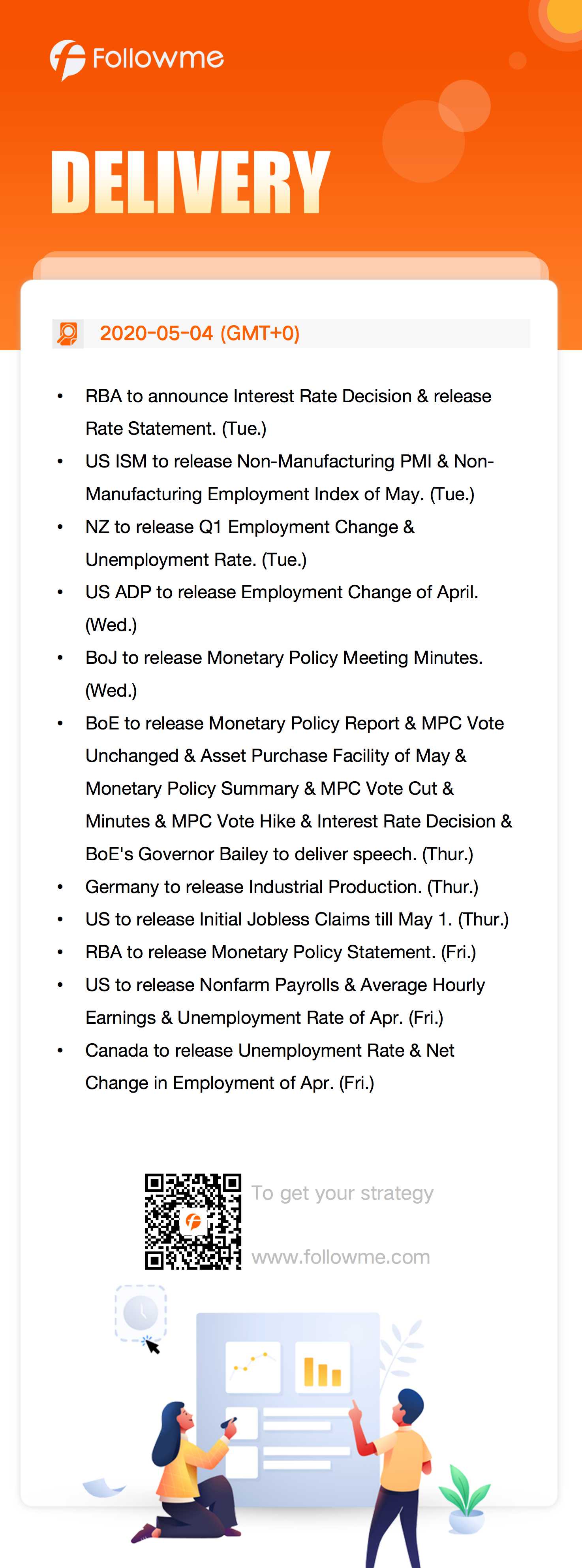Screen dimensions: 582x1568
Task: Select Canada Unemployment Rate item
Action: point(270,1067)
